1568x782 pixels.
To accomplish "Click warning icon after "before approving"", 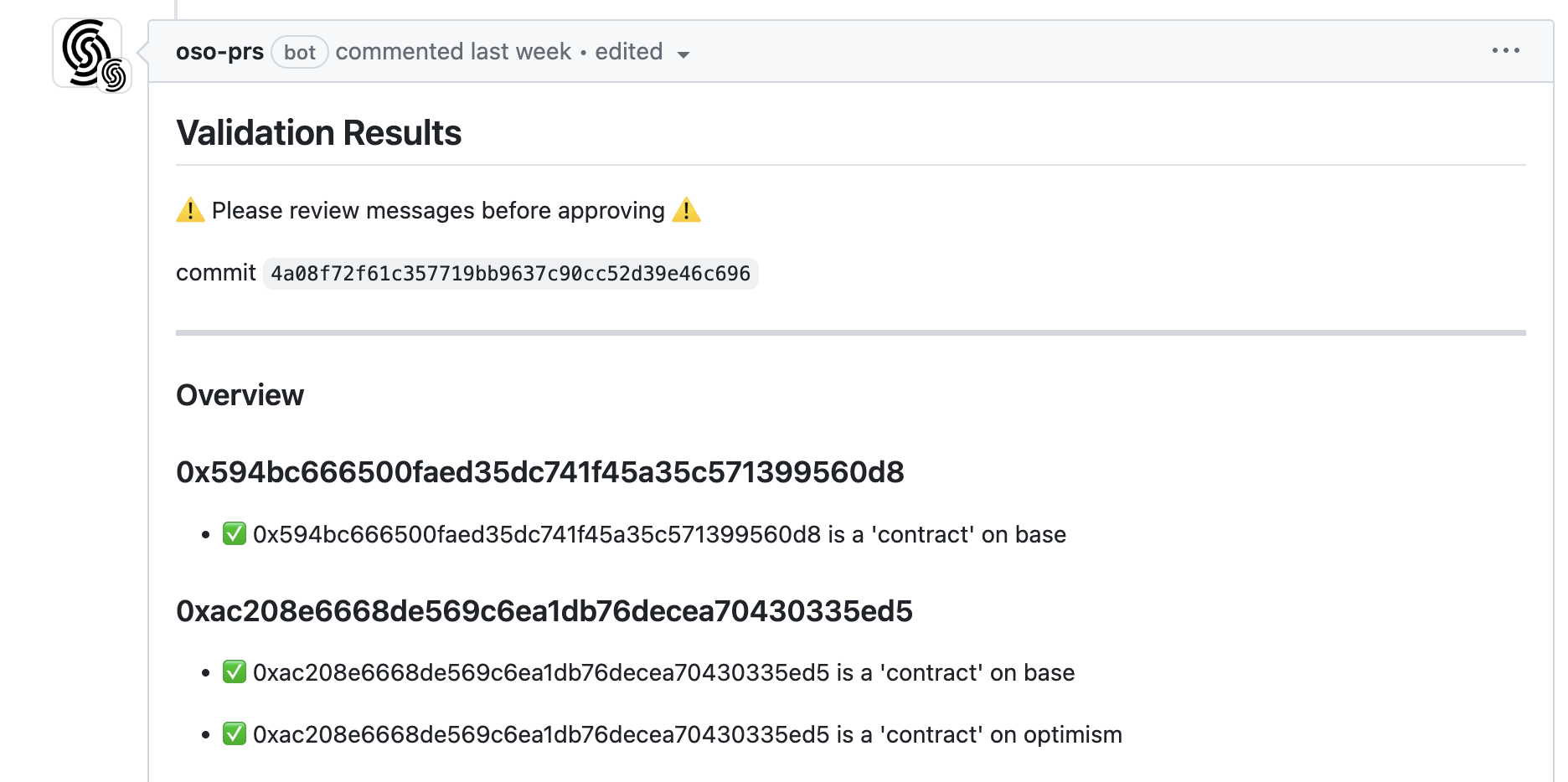I will [x=686, y=210].
